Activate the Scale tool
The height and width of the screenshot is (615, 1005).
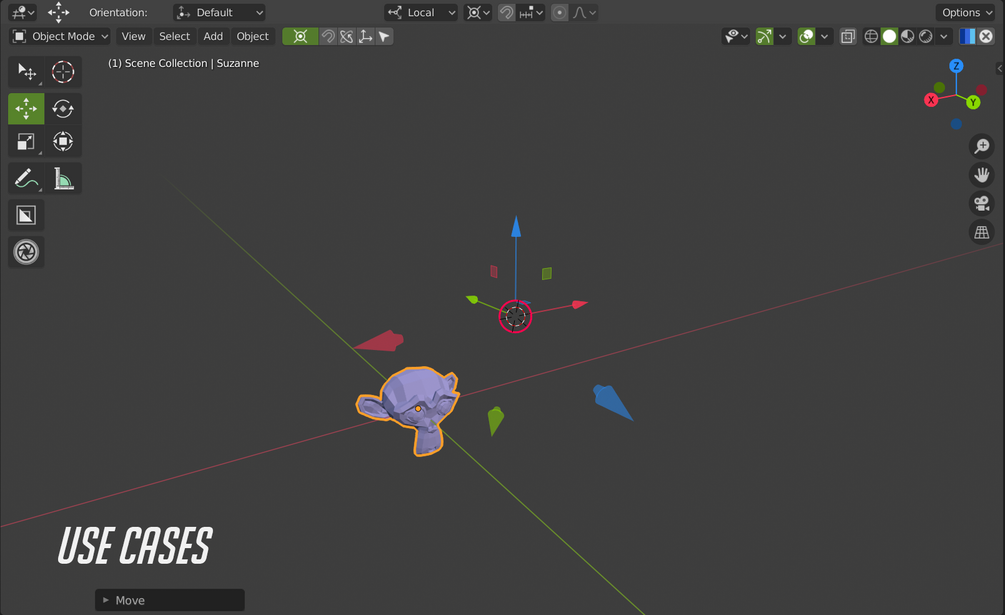[26, 142]
